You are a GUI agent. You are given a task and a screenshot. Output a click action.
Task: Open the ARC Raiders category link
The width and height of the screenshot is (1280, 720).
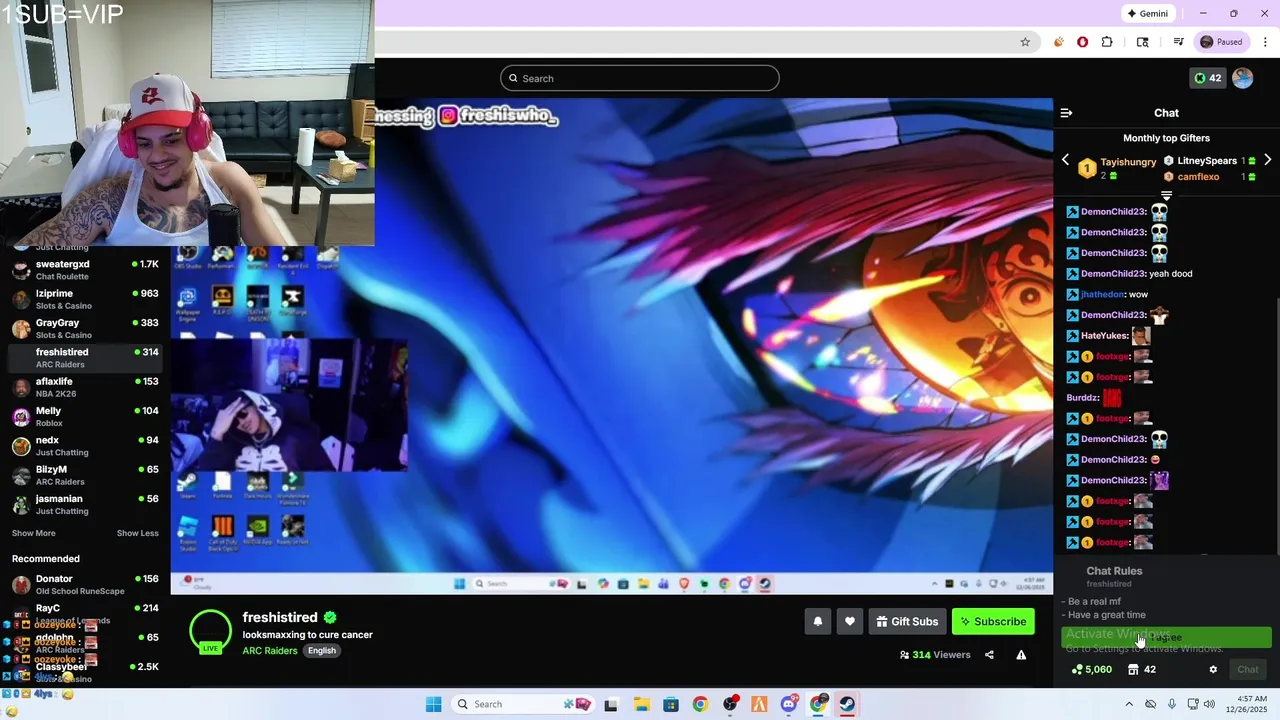coord(270,650)
